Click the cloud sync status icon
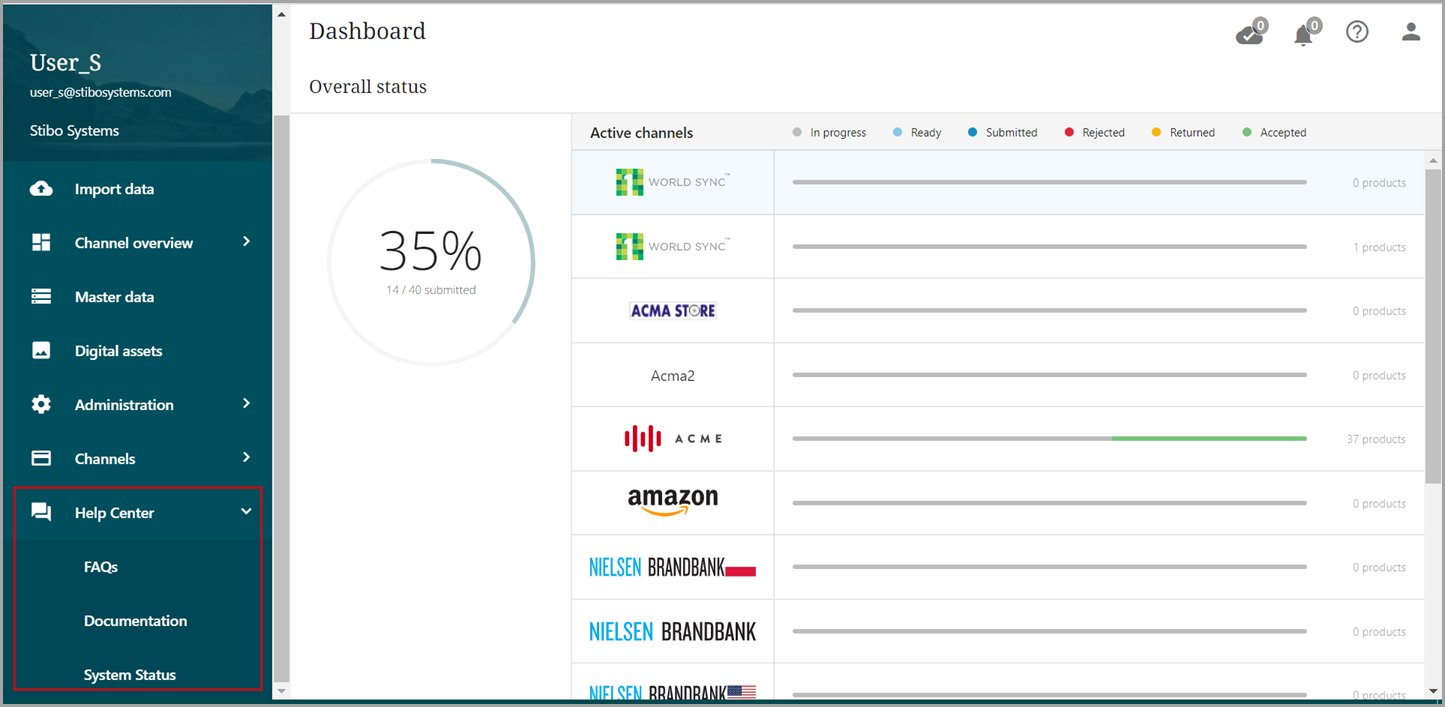The height and width of the screenshot is (707, 1445). pos(1248,35)
